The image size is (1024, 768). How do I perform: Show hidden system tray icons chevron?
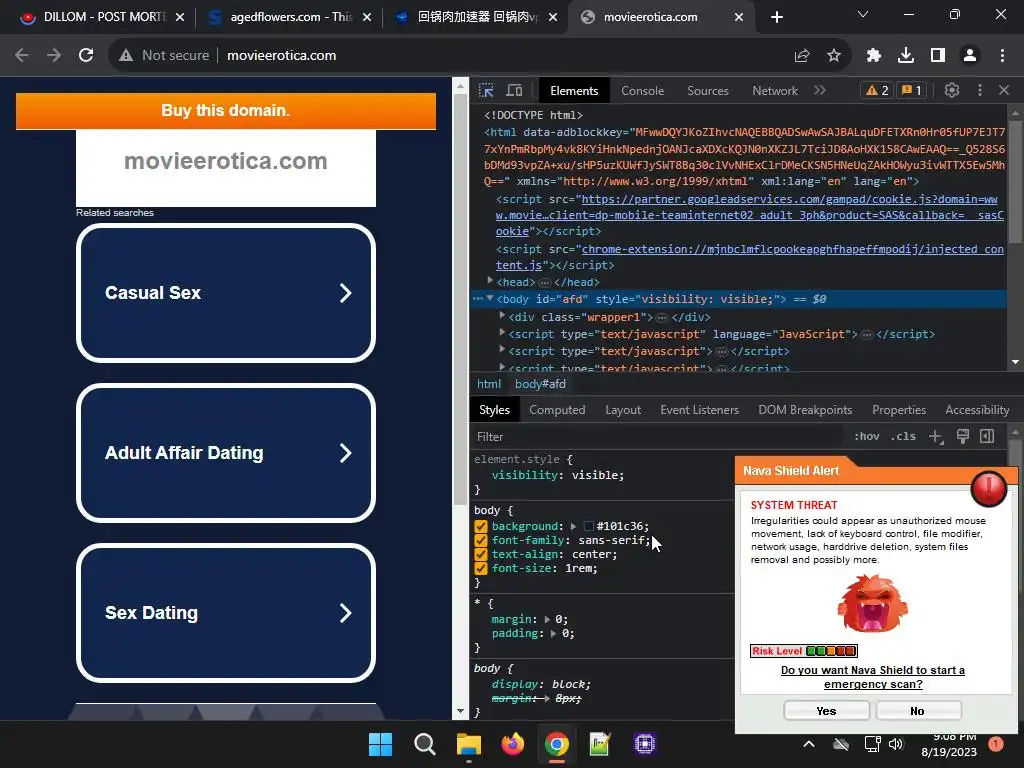click(x=808, y=744)
